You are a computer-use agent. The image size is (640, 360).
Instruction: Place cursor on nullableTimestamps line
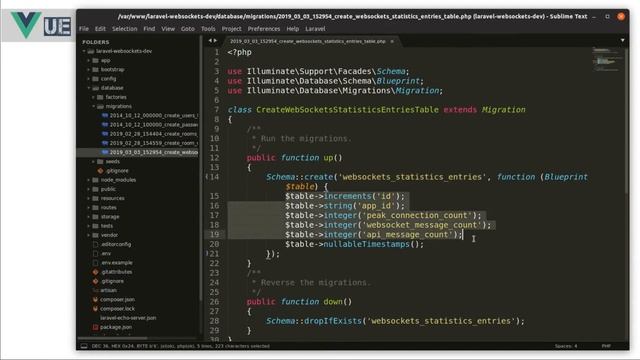point(354,244)
